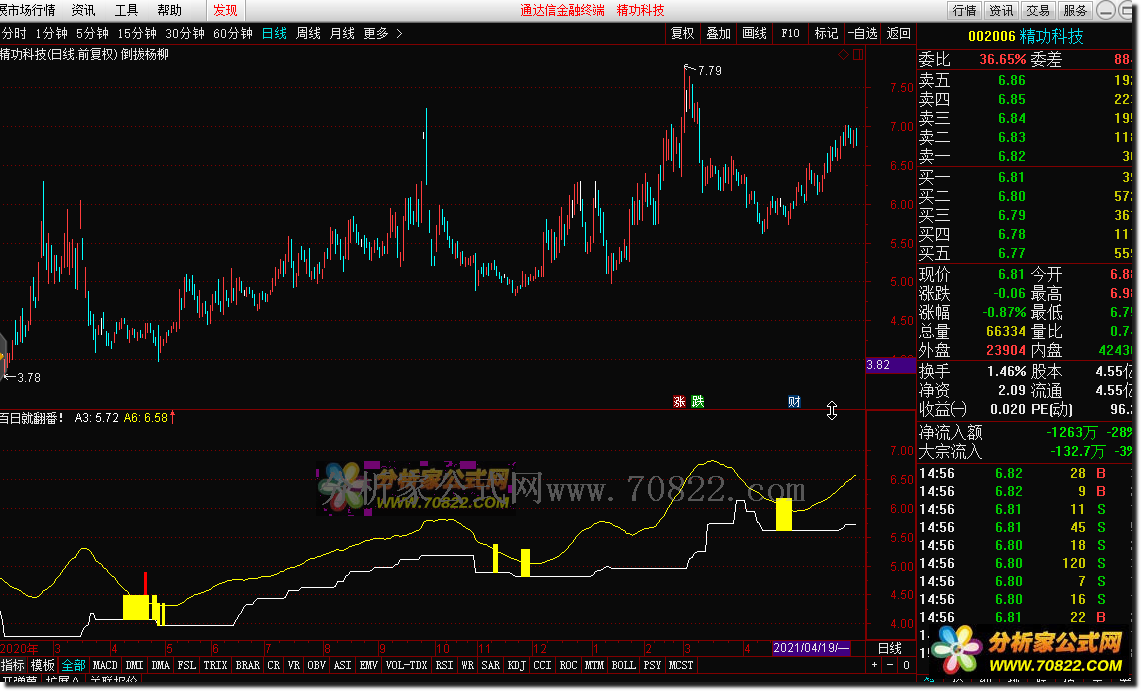Image resolution: width=1142 pixels, height=691 pixels.
Task: Open the 市场行情 menu
Action: pyautogui.click(x=28, y=10)
